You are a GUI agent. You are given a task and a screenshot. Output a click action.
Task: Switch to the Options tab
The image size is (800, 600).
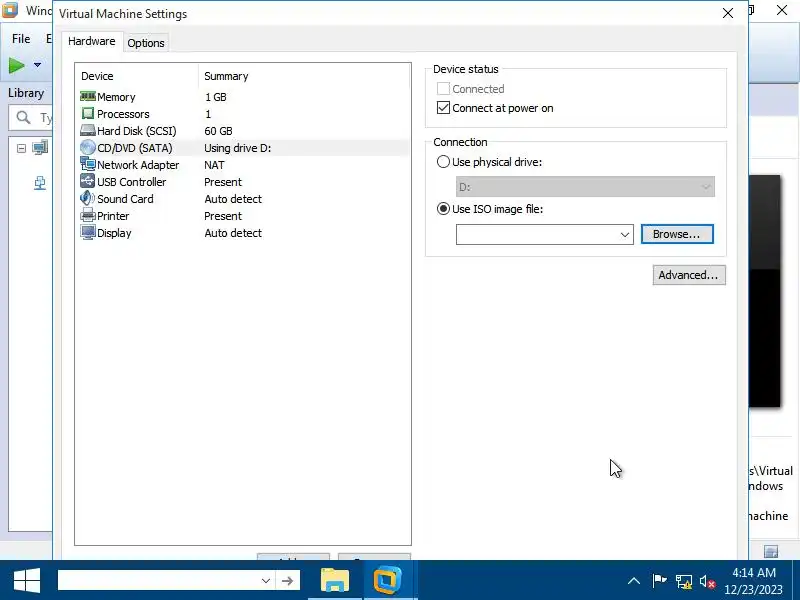[146, 43]
